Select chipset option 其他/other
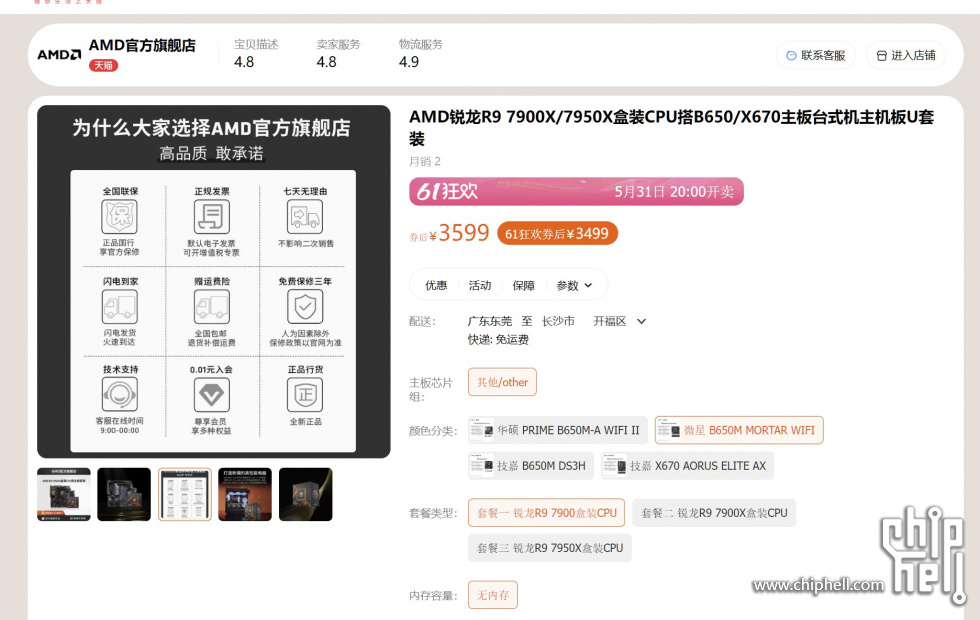This screenshot has height=620, width=980. coord(502,382)
